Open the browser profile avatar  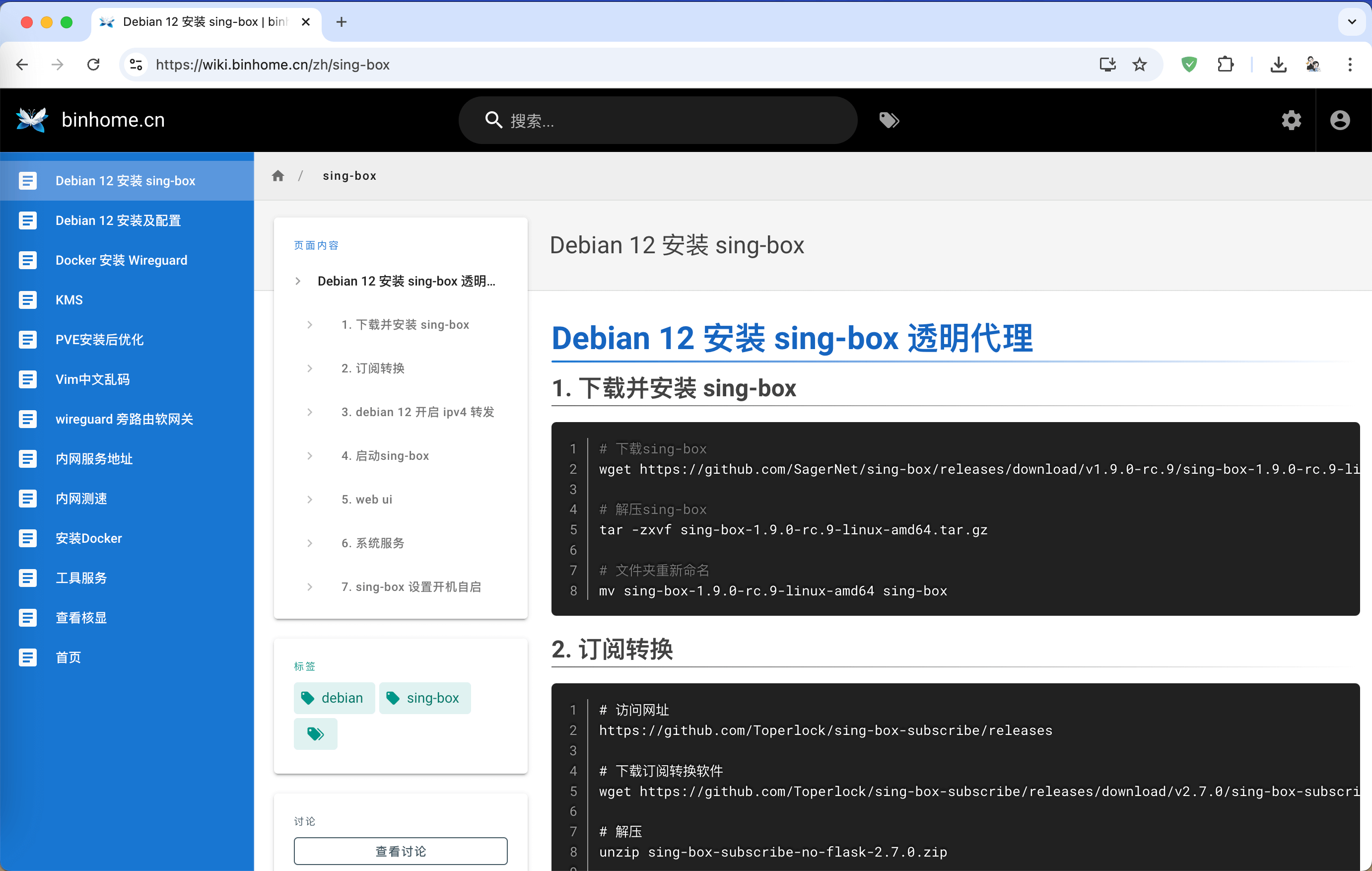[1313, 65]
